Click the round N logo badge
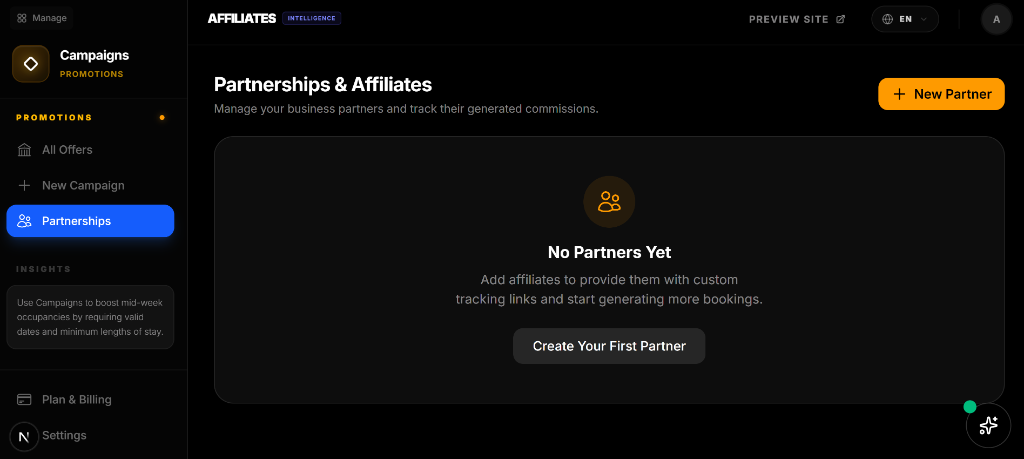Viewport: 1024px width, 459px height. point(24,436)
